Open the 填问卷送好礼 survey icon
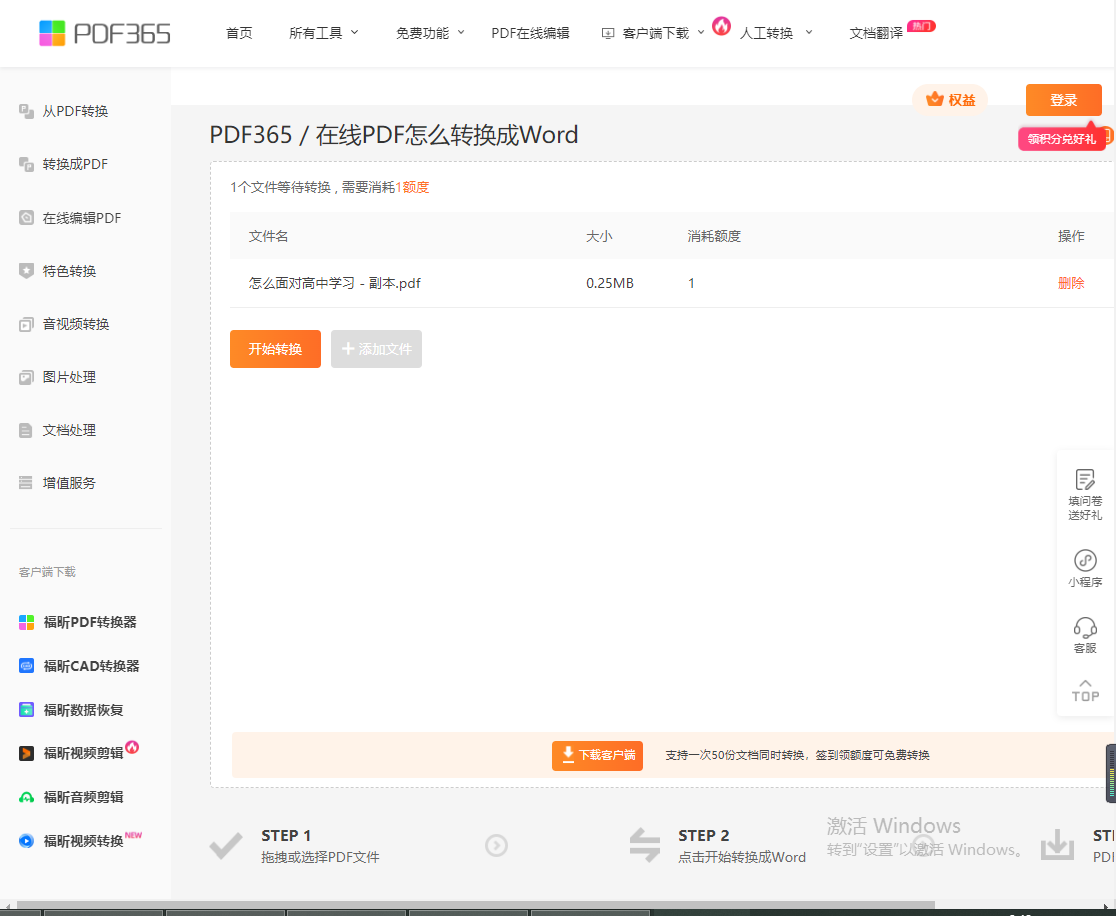This screenshot has height=916, width=1116. coord(1085,479)
